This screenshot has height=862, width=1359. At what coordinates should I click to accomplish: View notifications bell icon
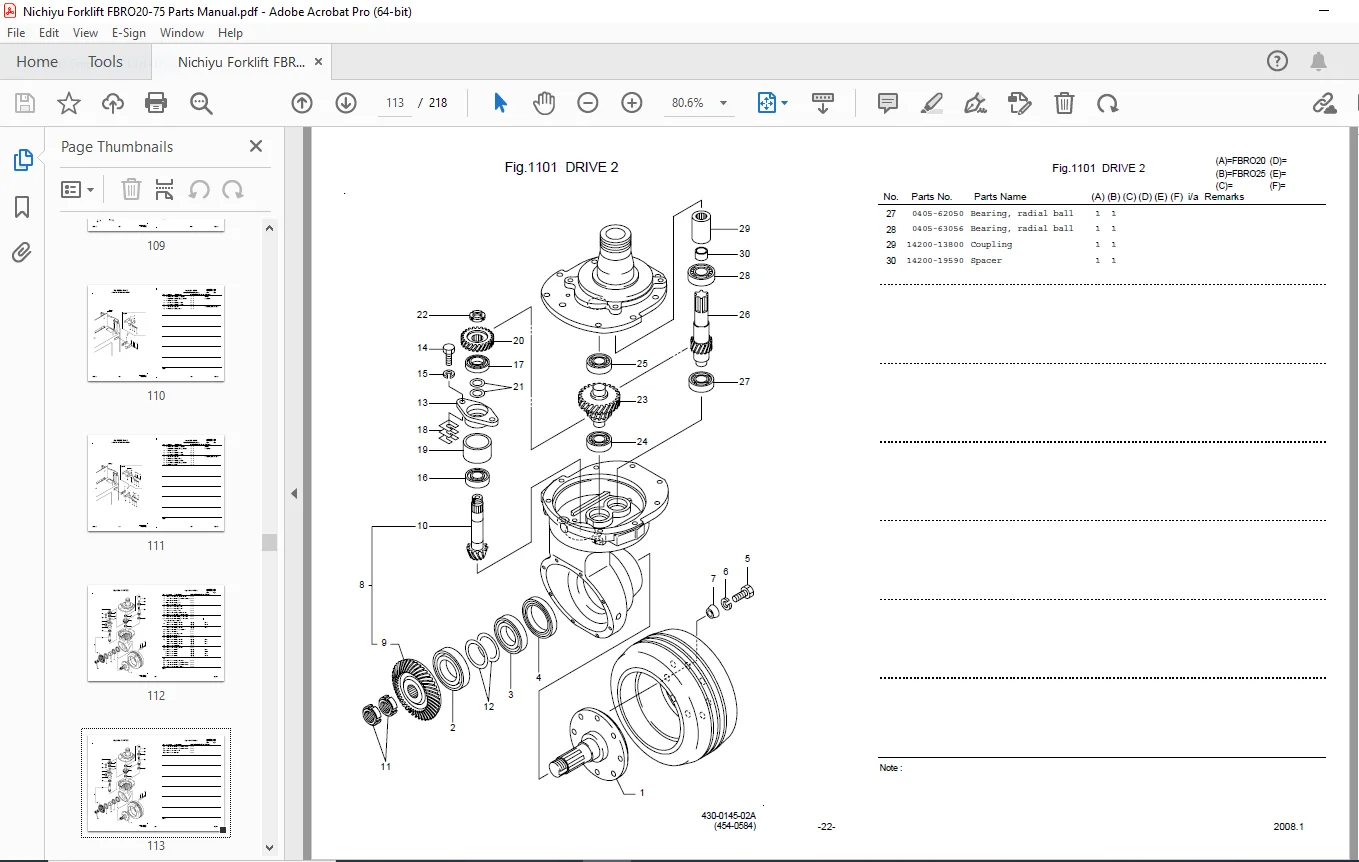pos(1320,62)
